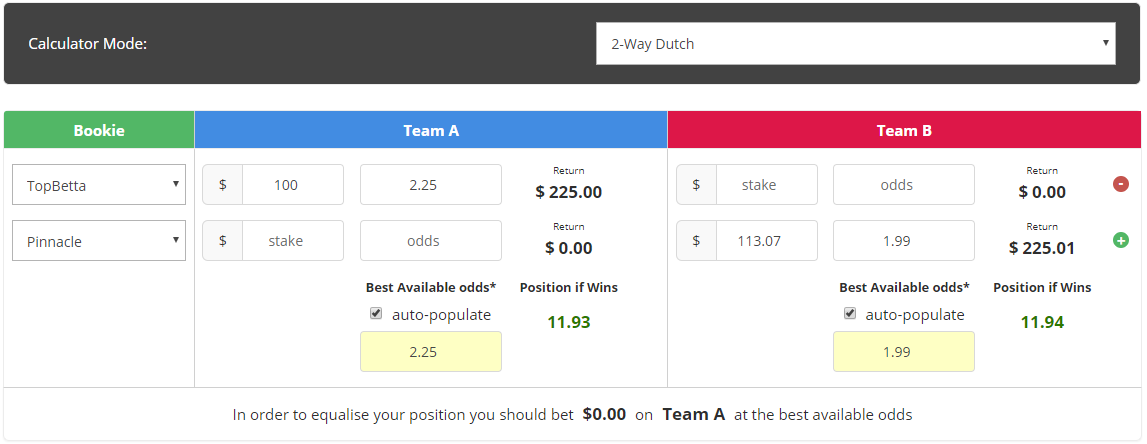Open the Pinnacle bookie dropdown

click(99, 241)
